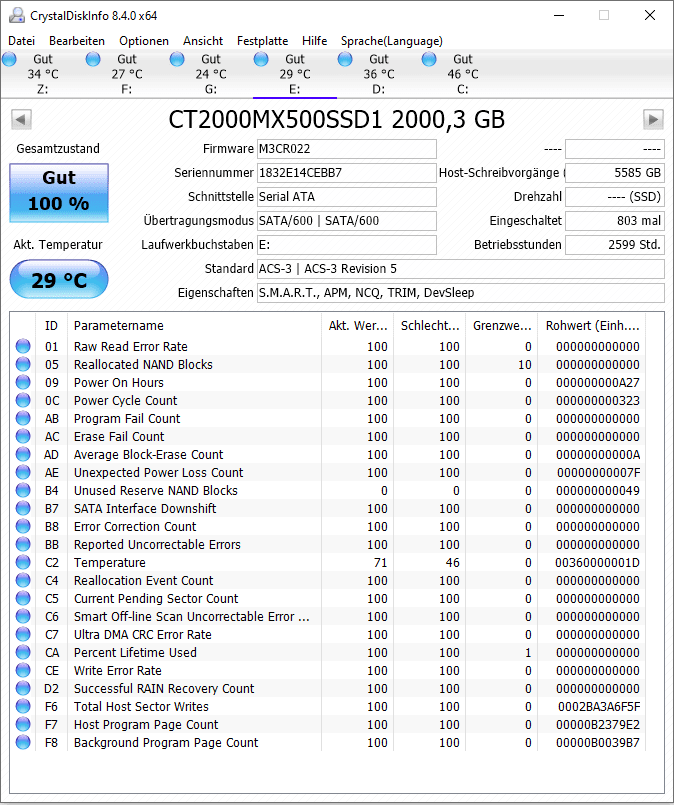
Task: Click status orb for Erase Fail Count
Action: 23,436
